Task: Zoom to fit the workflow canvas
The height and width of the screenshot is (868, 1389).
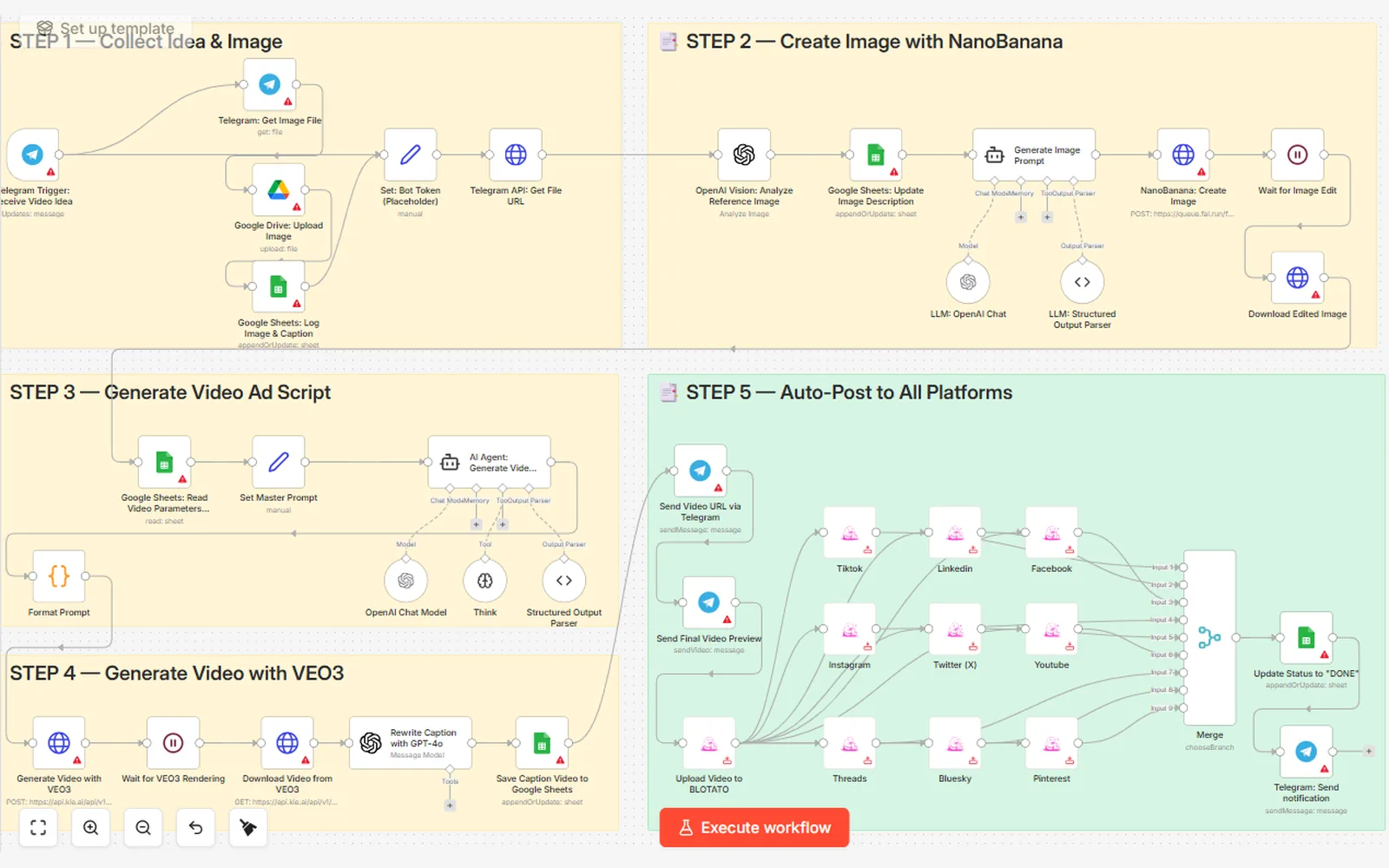Action: [38, 827]
